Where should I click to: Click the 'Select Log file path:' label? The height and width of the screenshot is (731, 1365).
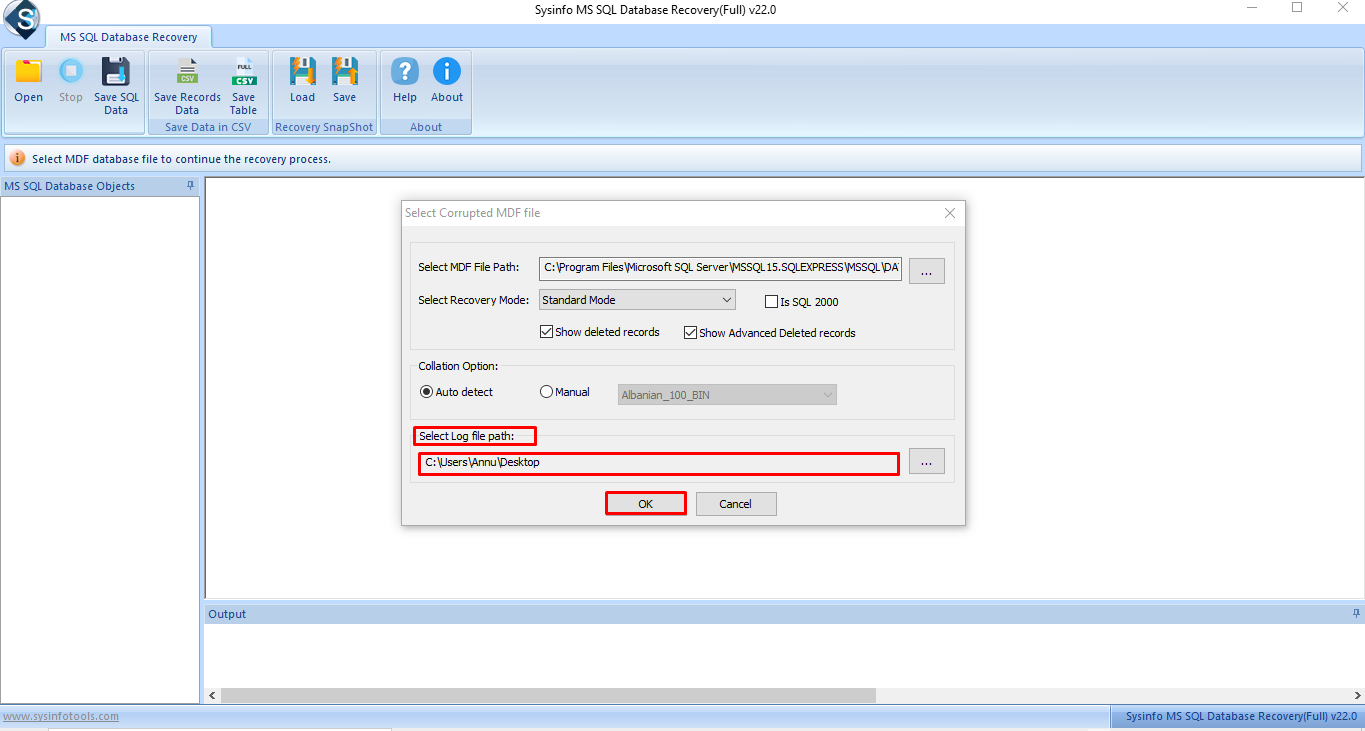466,436
